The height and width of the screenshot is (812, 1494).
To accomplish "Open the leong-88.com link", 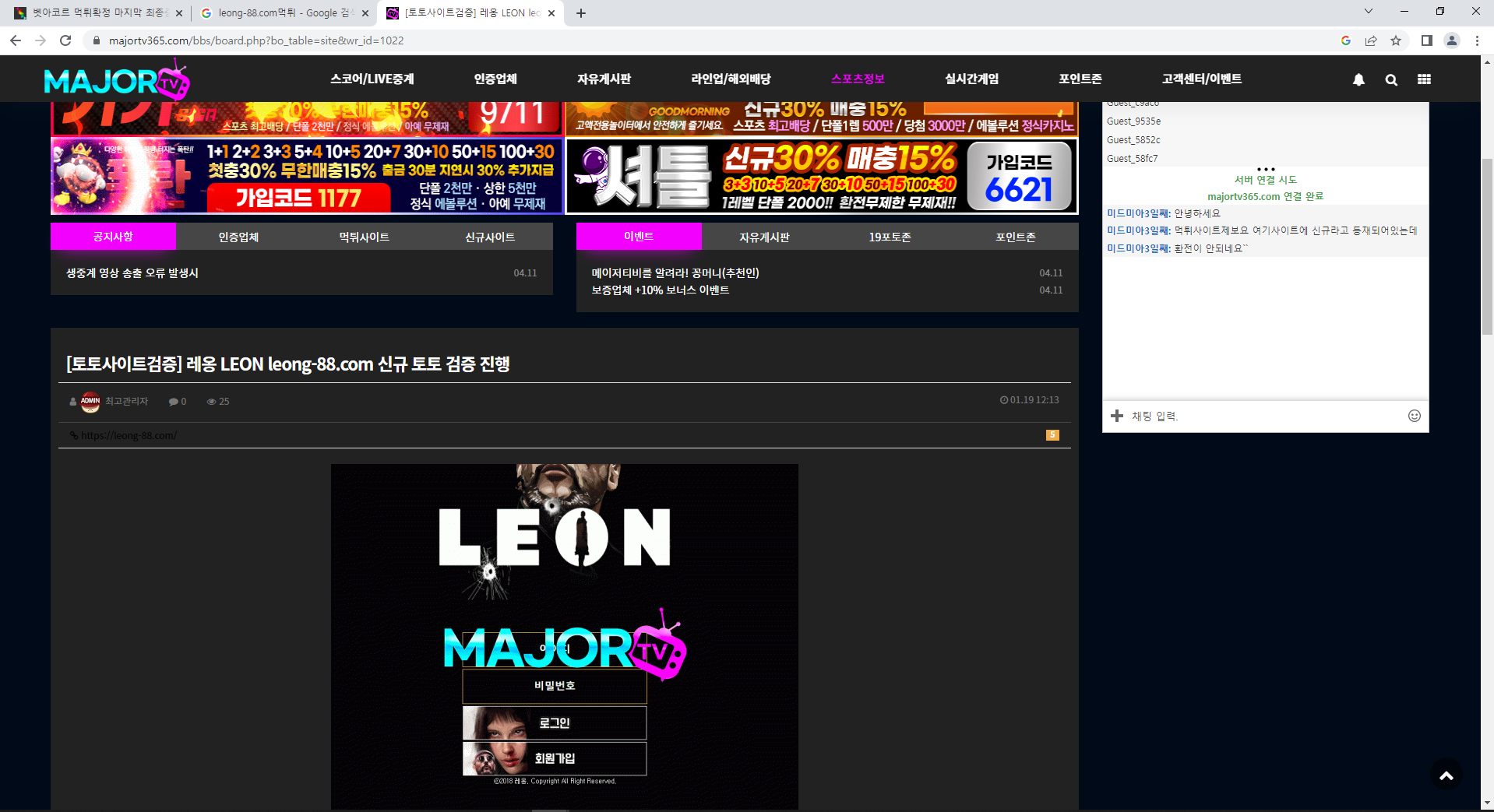I will click(x=128, y=435).
